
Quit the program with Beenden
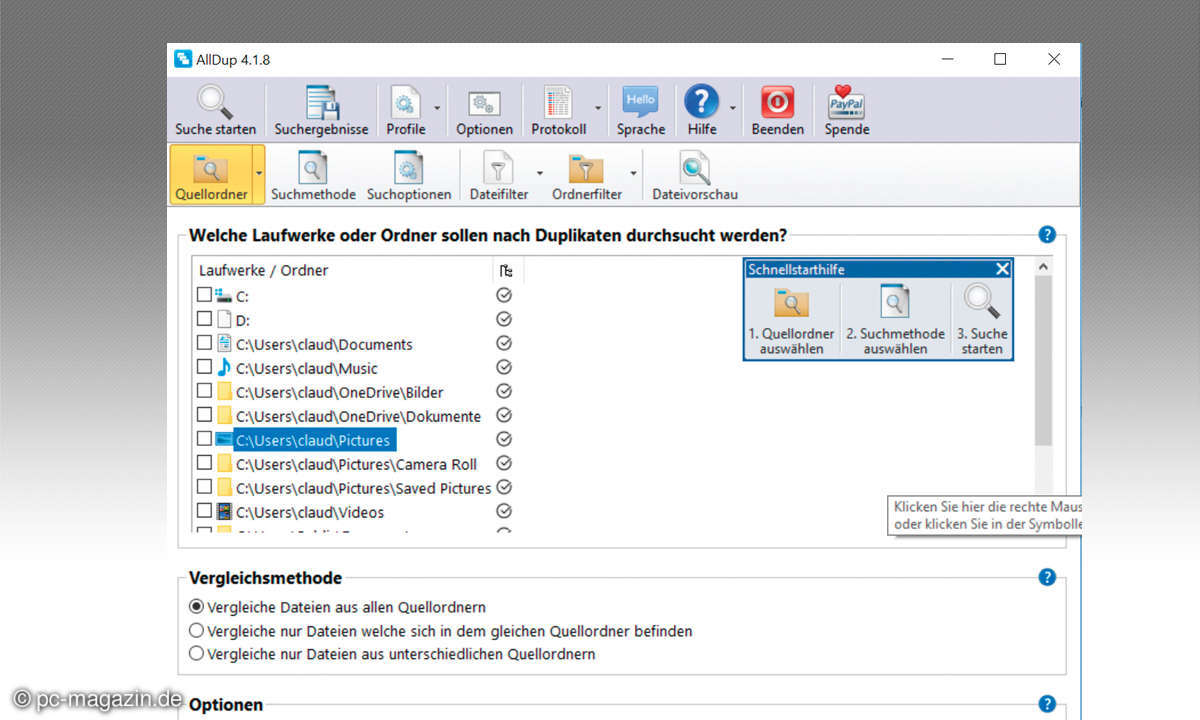point(778,110)
